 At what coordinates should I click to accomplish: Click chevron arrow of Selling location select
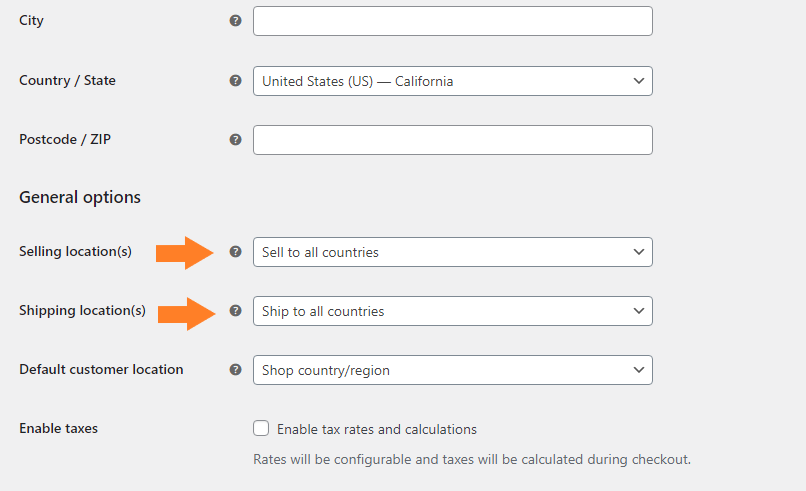coord(639,252)
